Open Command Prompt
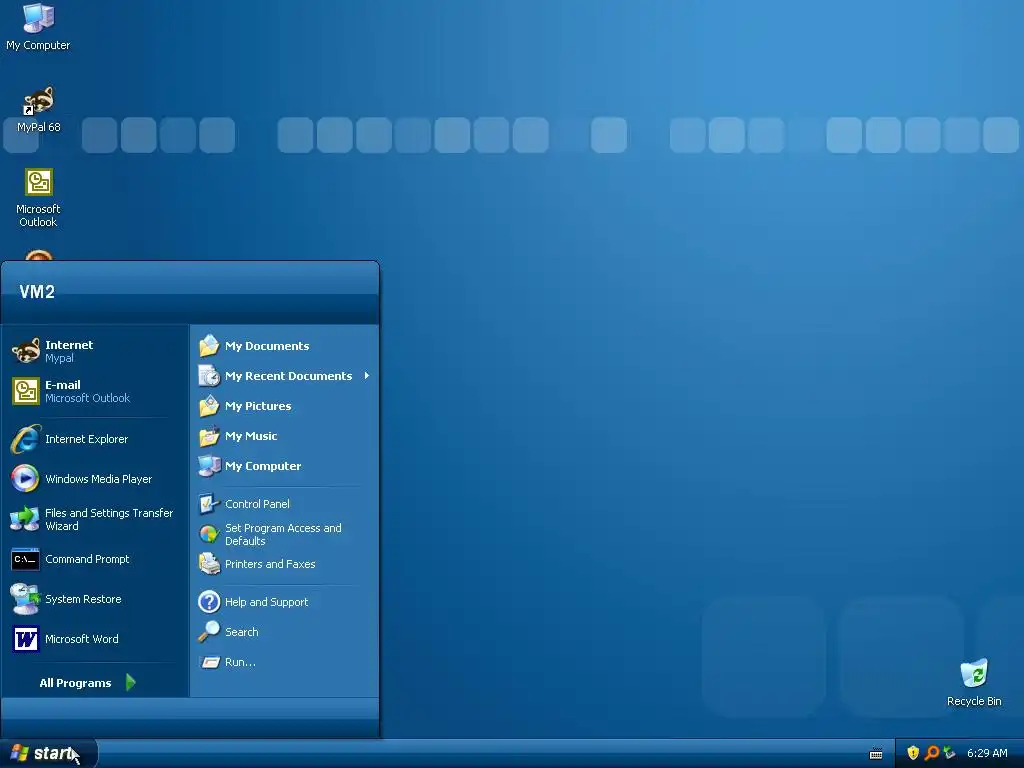The width and height of the screenshot is (1024, 768). (x=95, y=559)
